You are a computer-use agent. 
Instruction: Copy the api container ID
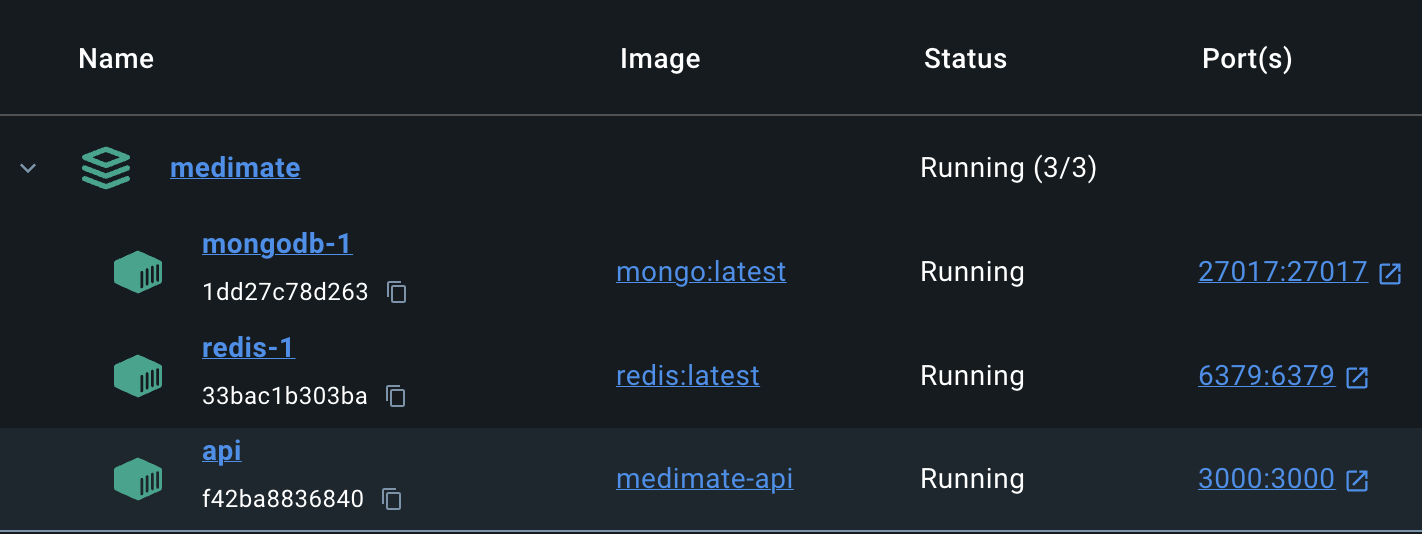(x=392, y=499)
